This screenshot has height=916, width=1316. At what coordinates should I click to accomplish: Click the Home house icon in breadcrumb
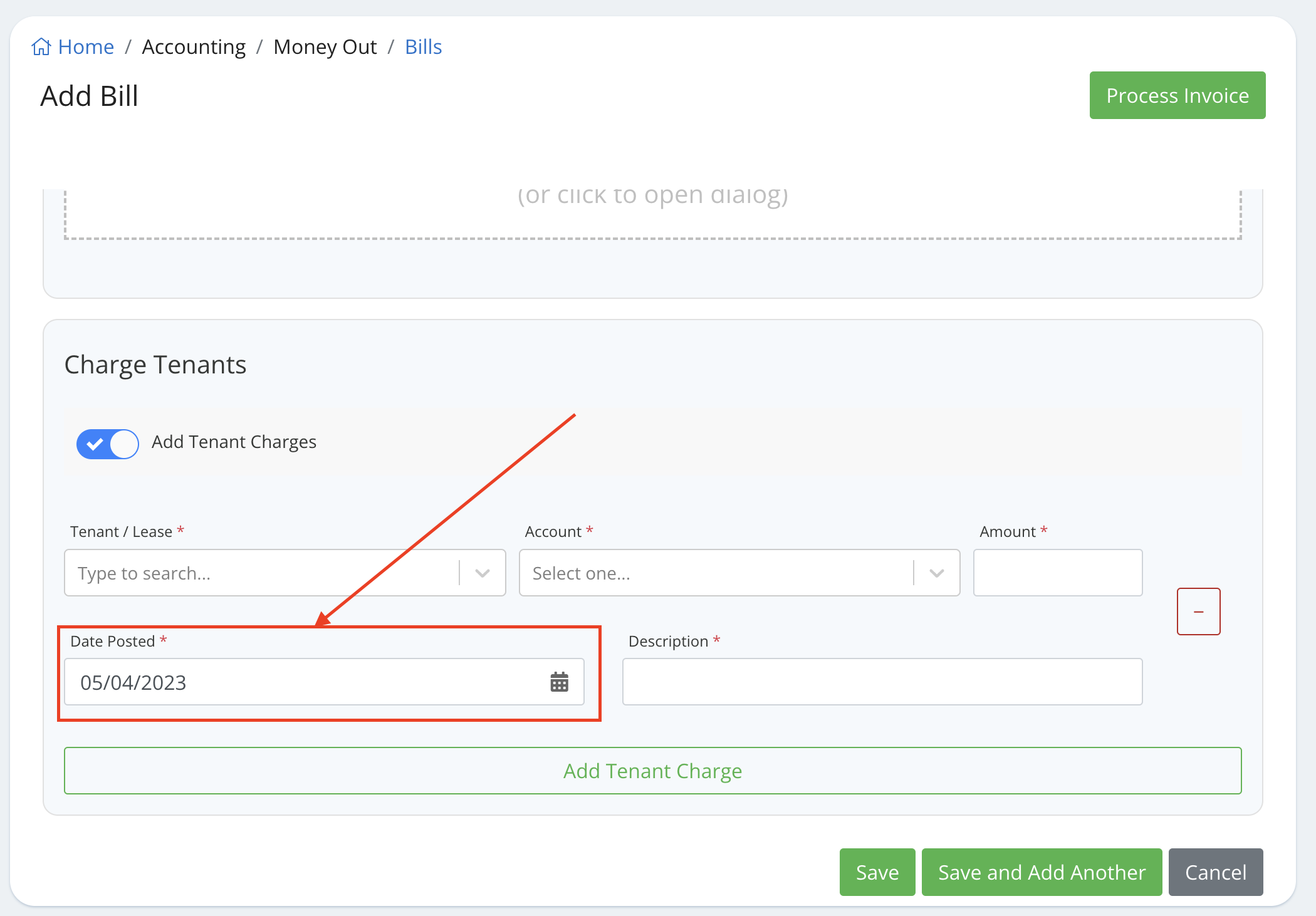pos(41,47)
